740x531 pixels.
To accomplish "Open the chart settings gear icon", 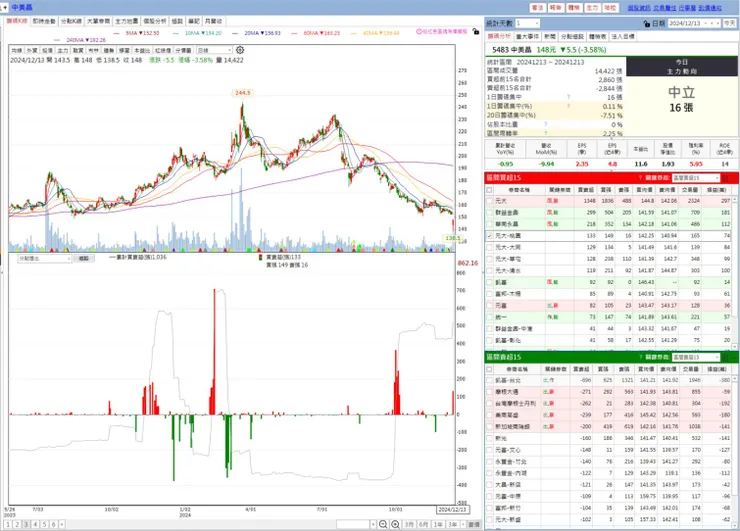I will click(x=240, y=50).
